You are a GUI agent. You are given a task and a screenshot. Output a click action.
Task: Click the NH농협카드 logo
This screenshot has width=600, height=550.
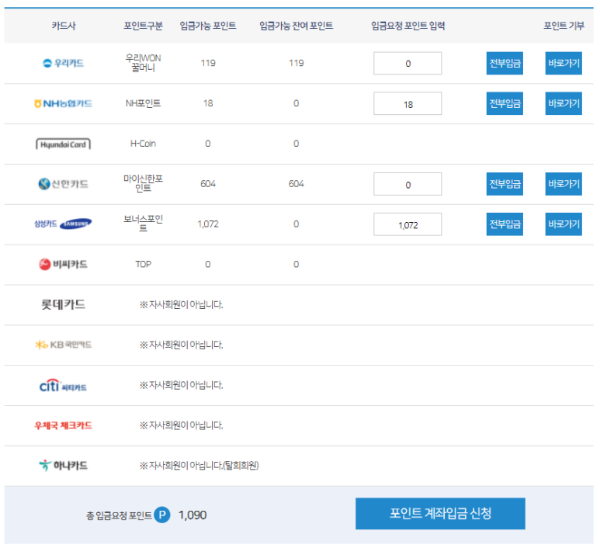63,103
